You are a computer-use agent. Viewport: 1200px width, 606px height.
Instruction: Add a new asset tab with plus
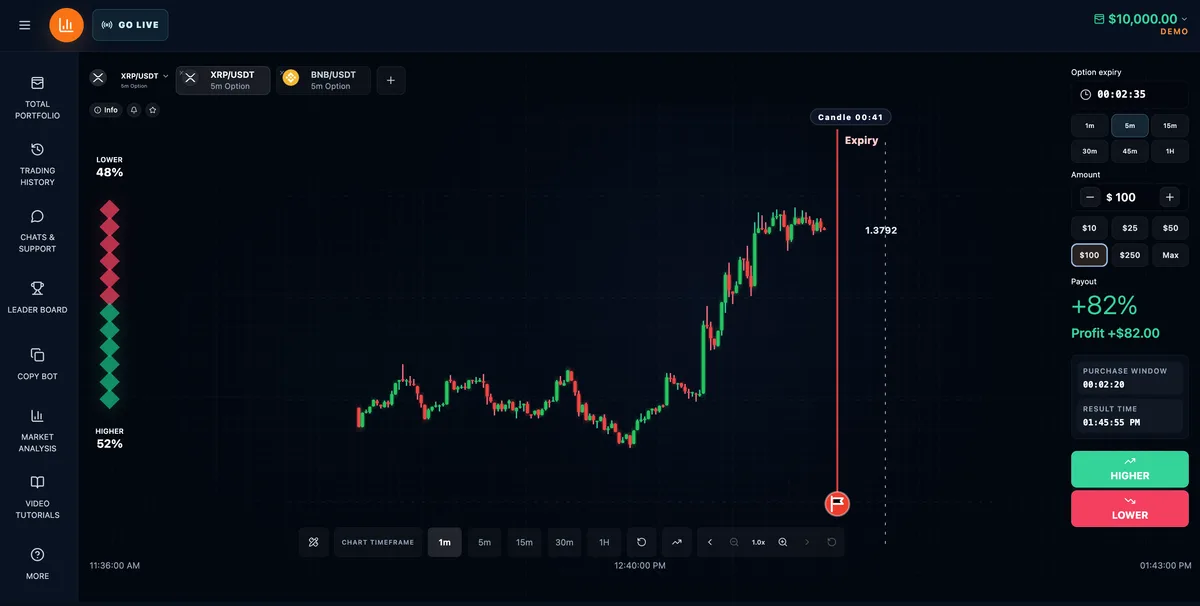(x=391, y=80)
